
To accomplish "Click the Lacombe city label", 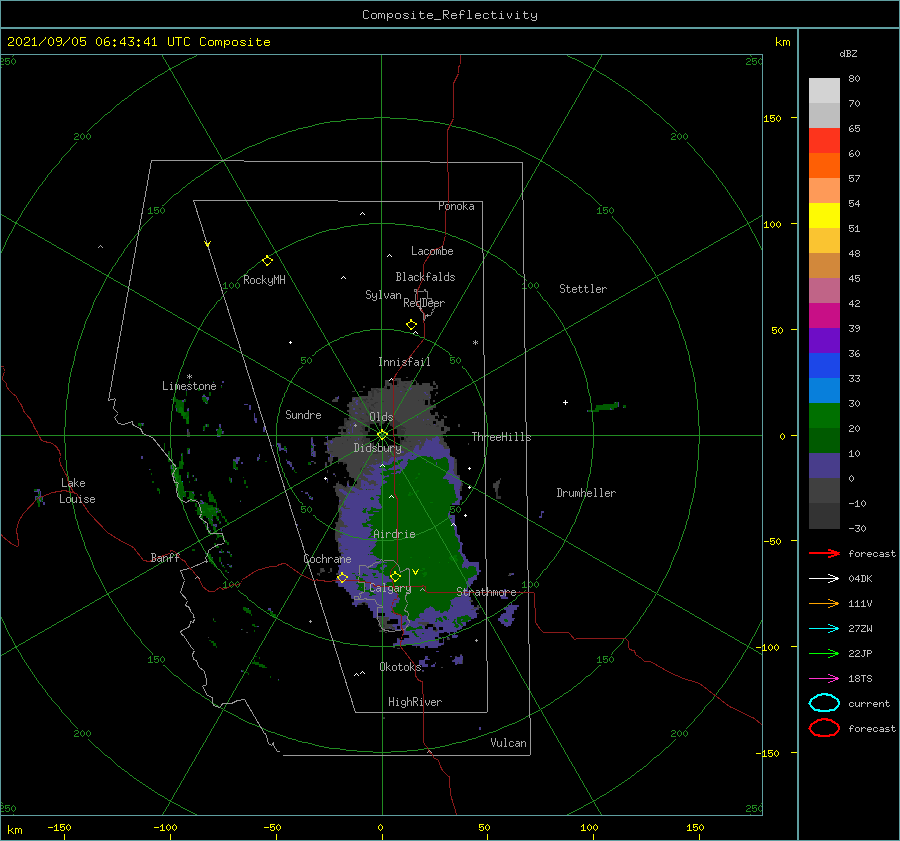I will (432, 251).
